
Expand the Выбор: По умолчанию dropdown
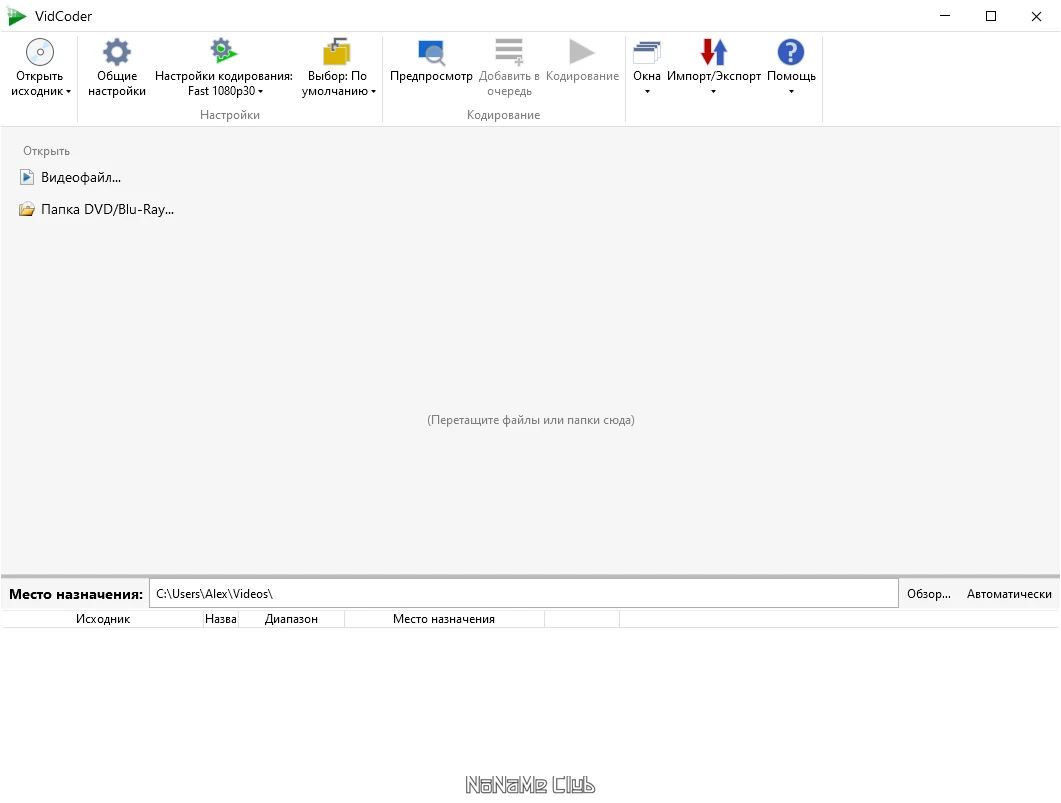coord(373,92)
